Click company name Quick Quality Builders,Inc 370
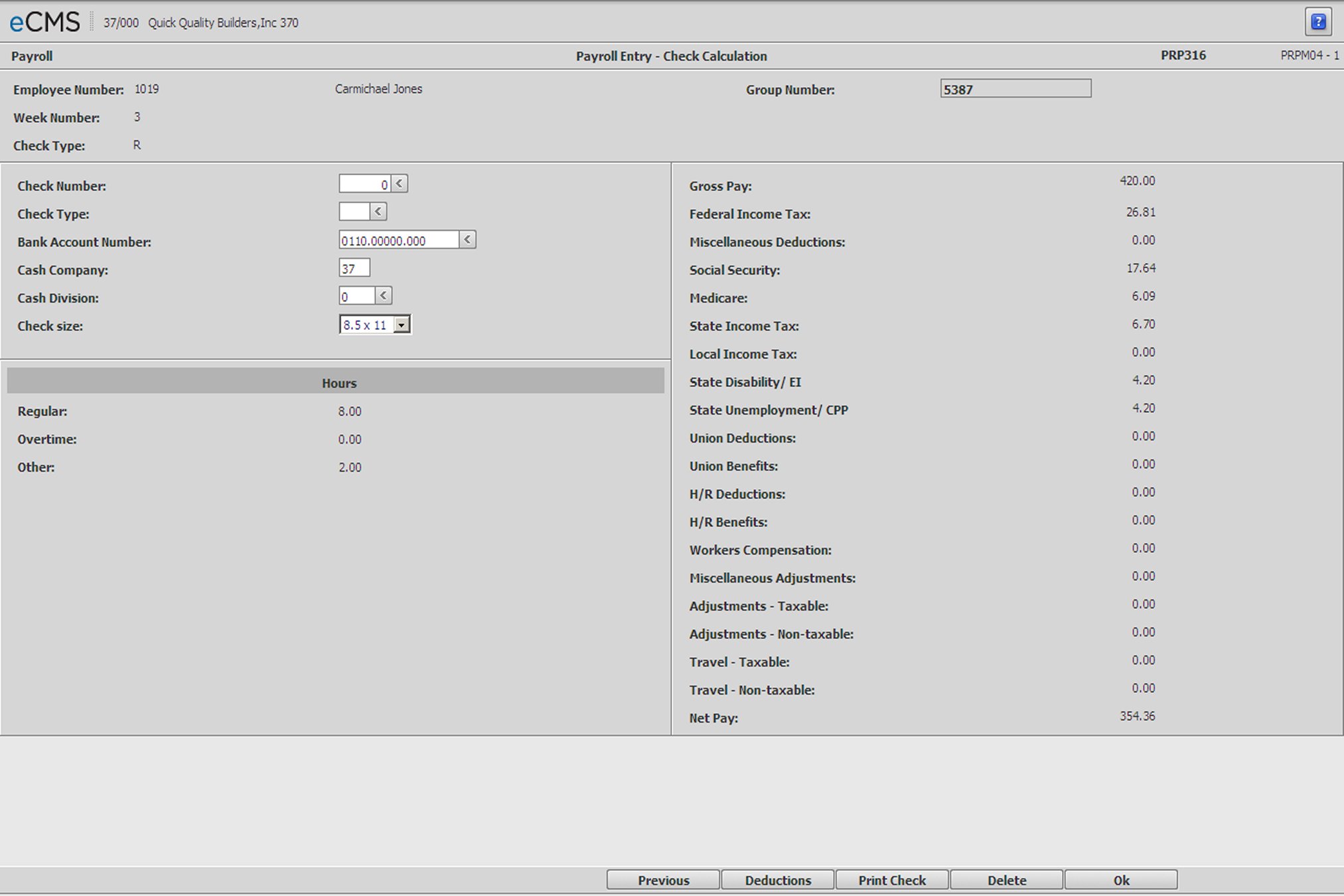 [223, 23]
